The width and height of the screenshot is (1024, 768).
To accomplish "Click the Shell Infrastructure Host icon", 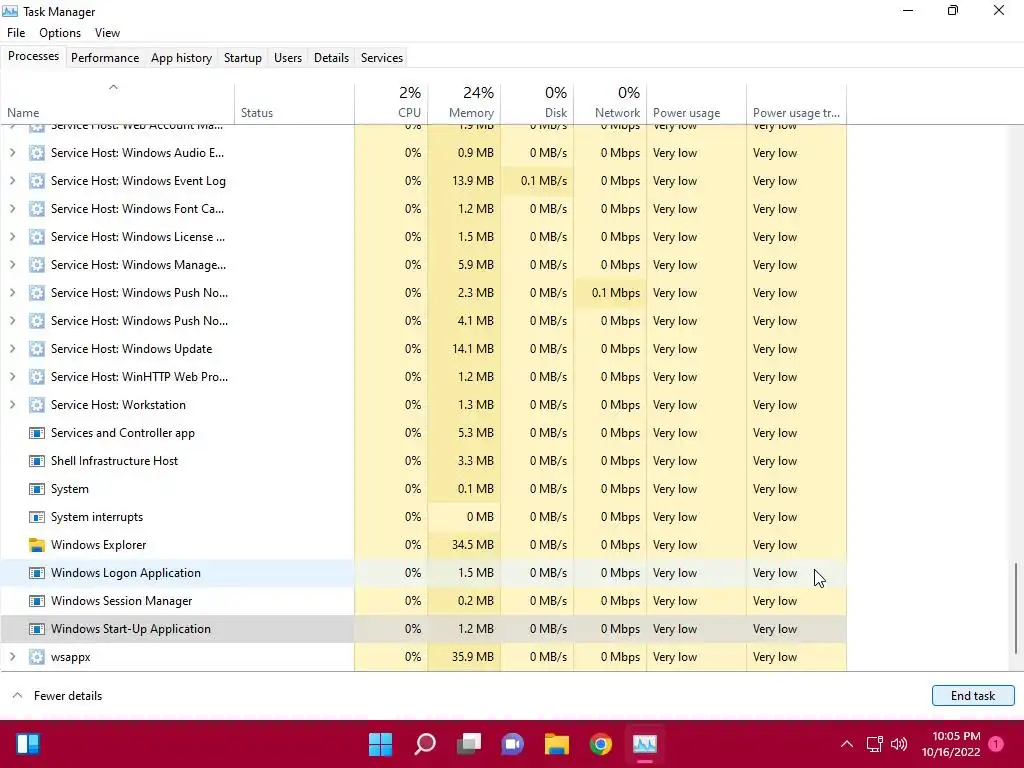I will [37, 460].
